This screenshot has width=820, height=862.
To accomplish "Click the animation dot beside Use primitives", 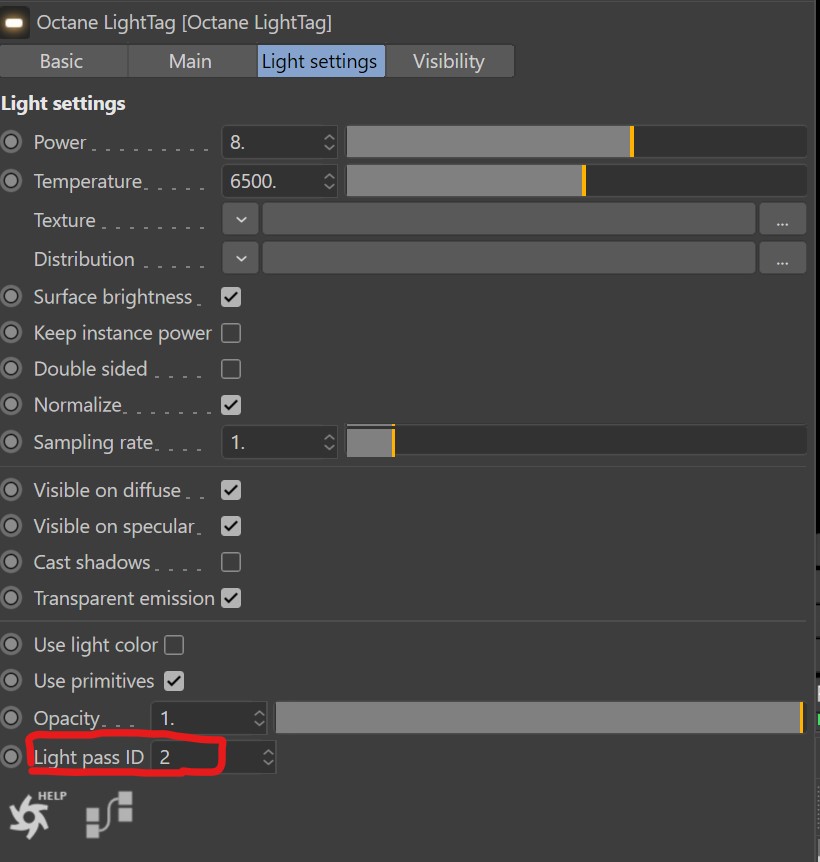I will click(11, 681).
